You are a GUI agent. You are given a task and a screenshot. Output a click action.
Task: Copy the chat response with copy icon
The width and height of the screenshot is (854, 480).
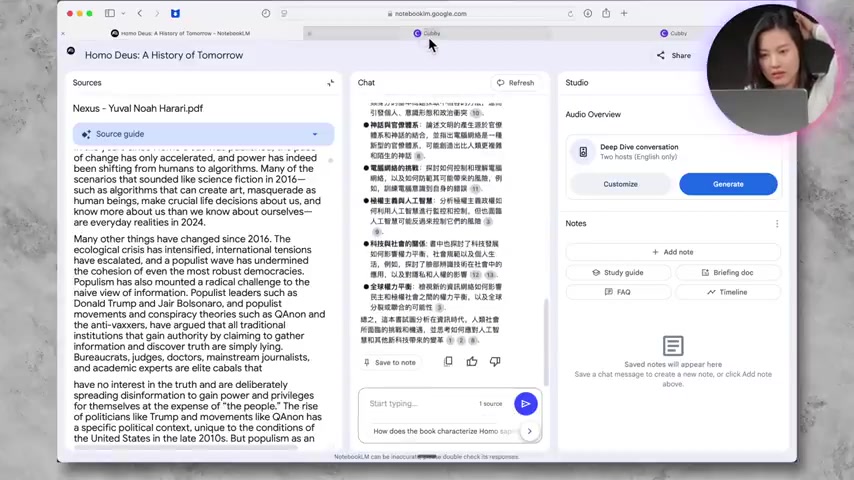tap(448, 361)
